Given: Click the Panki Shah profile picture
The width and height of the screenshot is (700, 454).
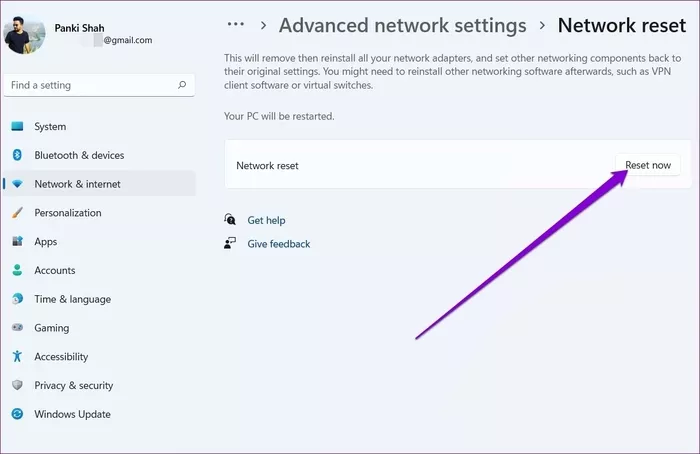Looking at the screenshot, I should point(24,34).
